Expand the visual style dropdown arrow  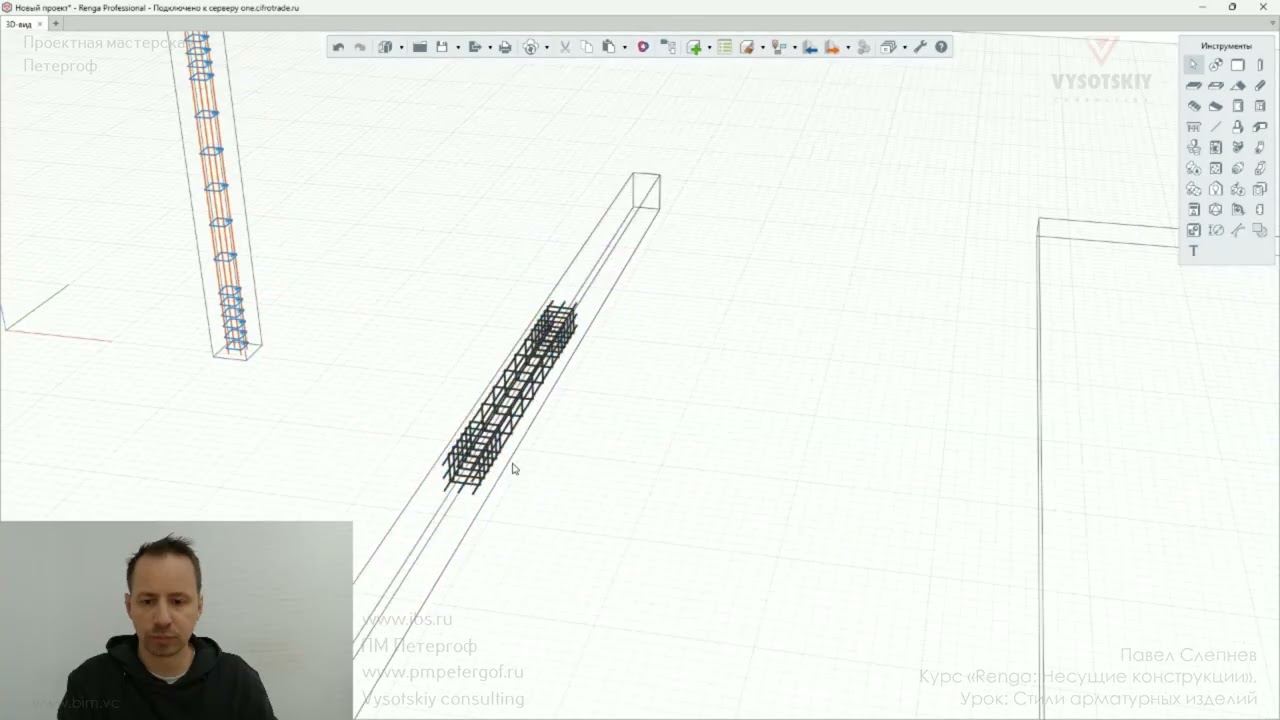coord(401,47)
